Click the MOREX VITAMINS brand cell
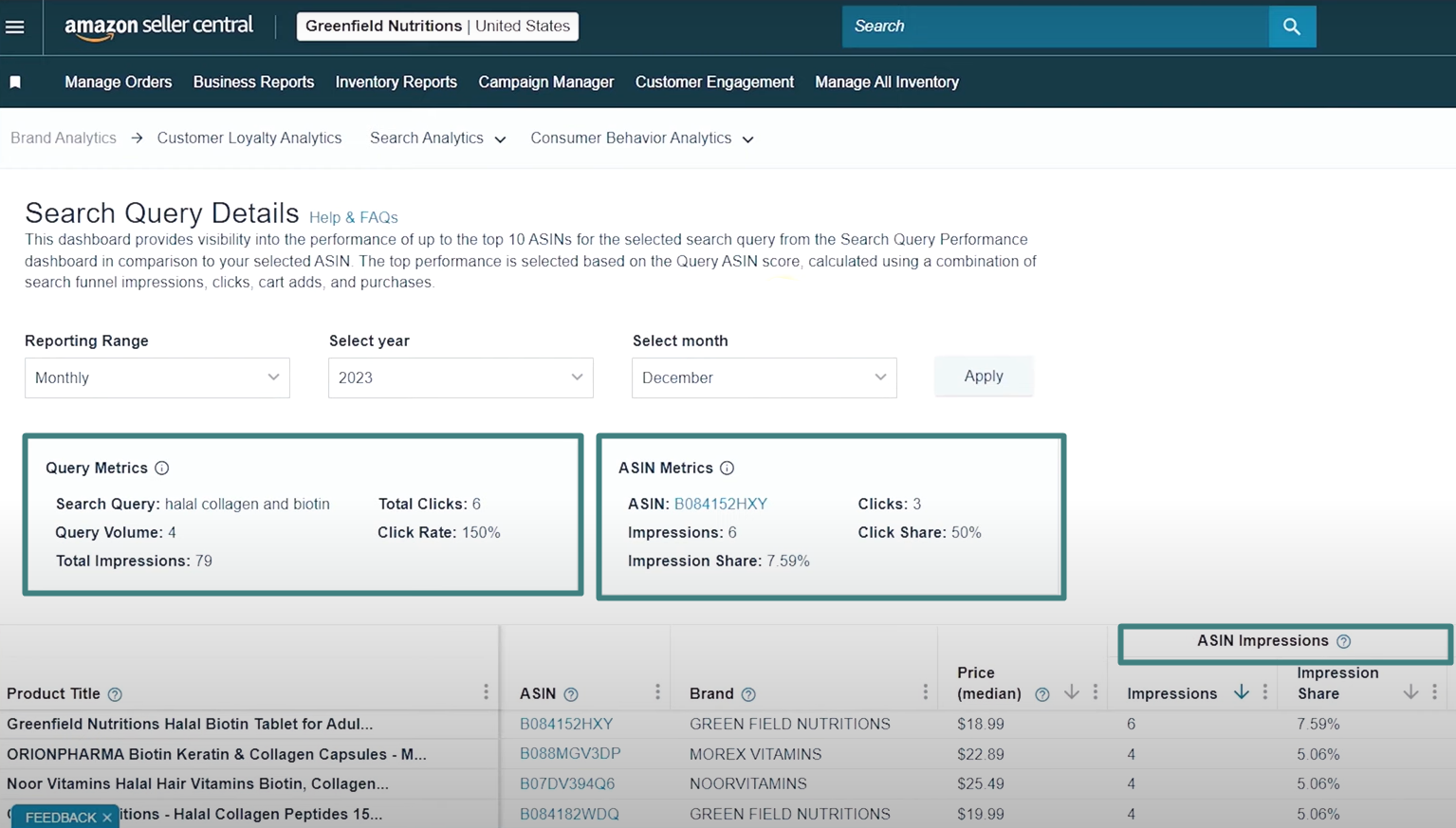The width and height of the screenshot is (1456, 828). click(x=756, y=755)
